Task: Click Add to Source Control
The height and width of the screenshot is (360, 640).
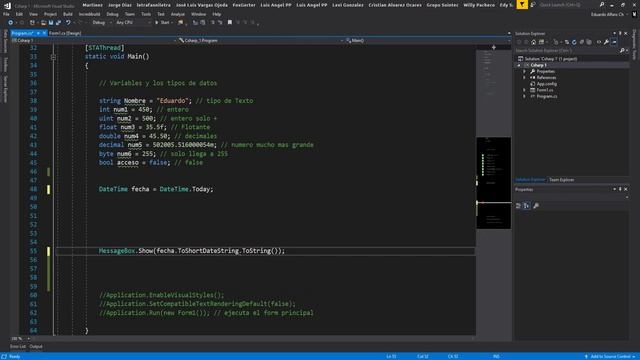Action: [610, 356]
